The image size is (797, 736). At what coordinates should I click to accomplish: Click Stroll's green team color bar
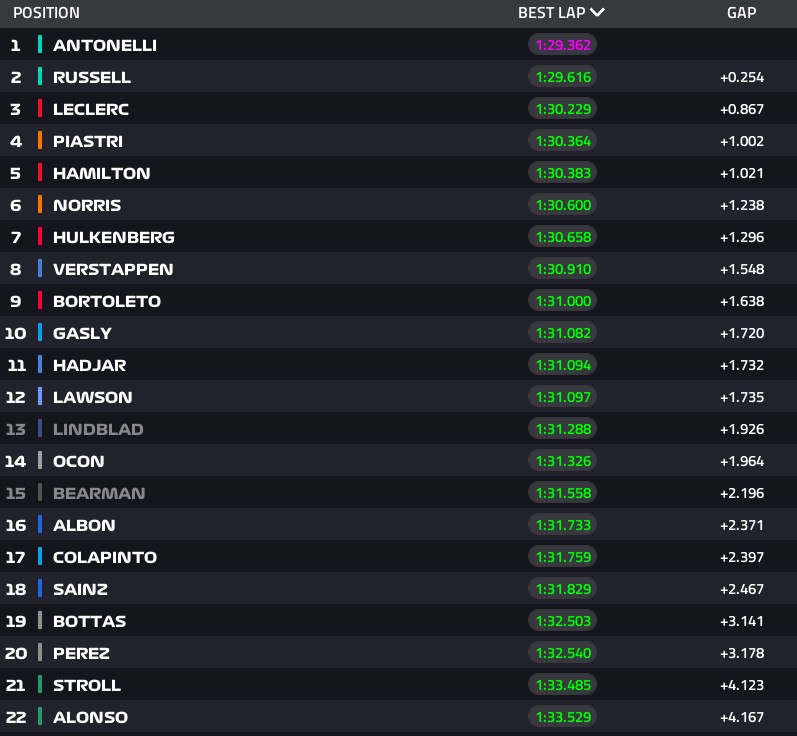[40, 685]
